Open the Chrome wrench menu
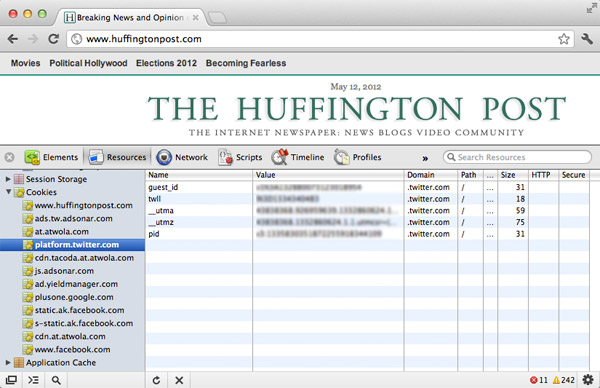Viewport: 600px width, 388px height. [x=587, y=39]
